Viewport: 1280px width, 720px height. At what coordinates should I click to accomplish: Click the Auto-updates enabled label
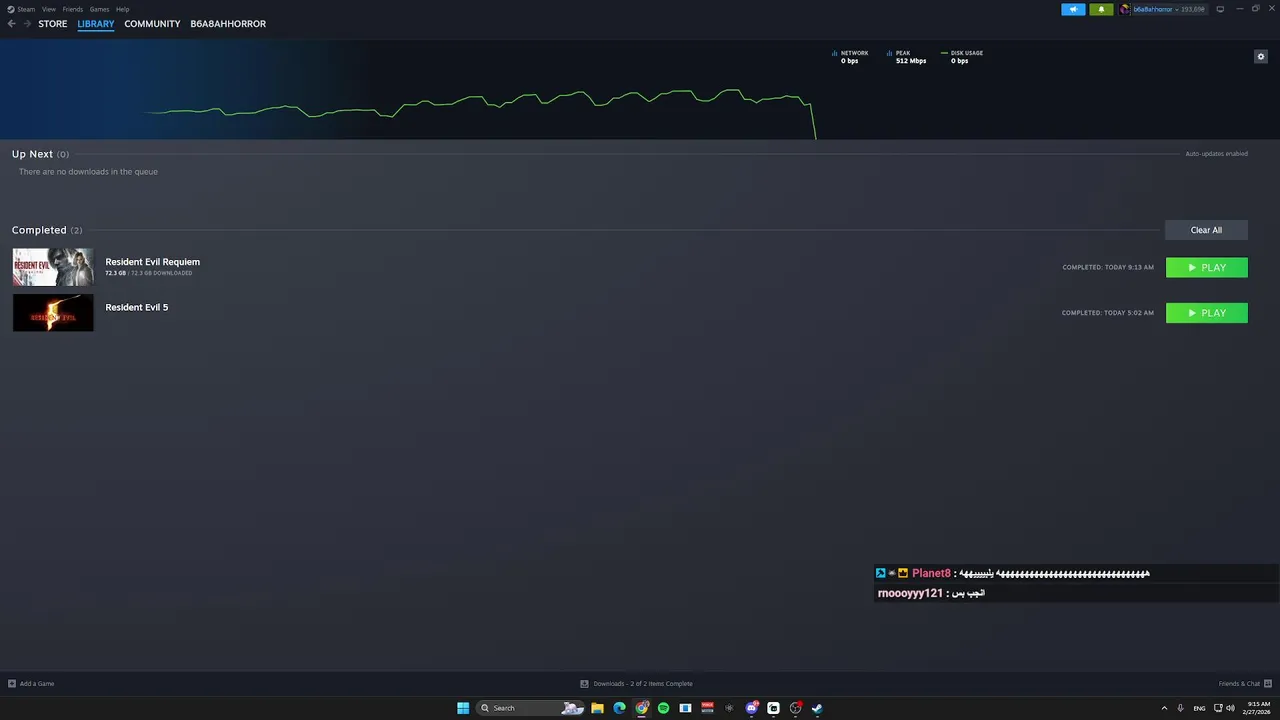point(1216,154)
